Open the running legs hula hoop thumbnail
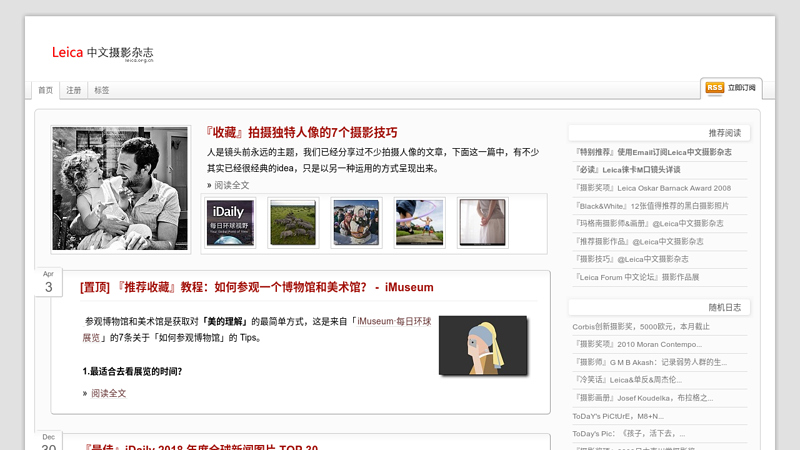This screenshot has width=800, height=450. 419,222
